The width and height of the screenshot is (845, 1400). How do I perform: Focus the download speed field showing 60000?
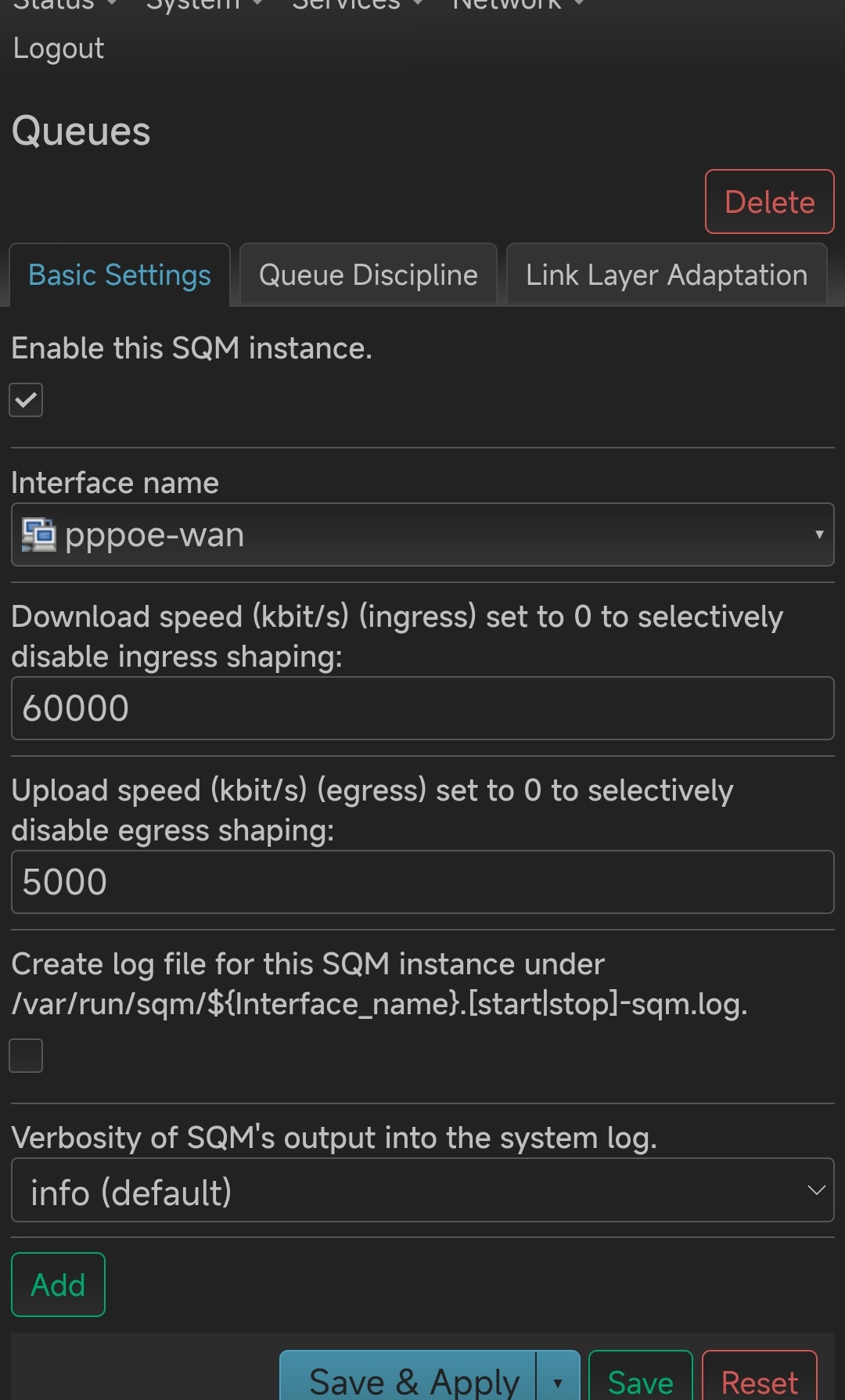(422, 708)
